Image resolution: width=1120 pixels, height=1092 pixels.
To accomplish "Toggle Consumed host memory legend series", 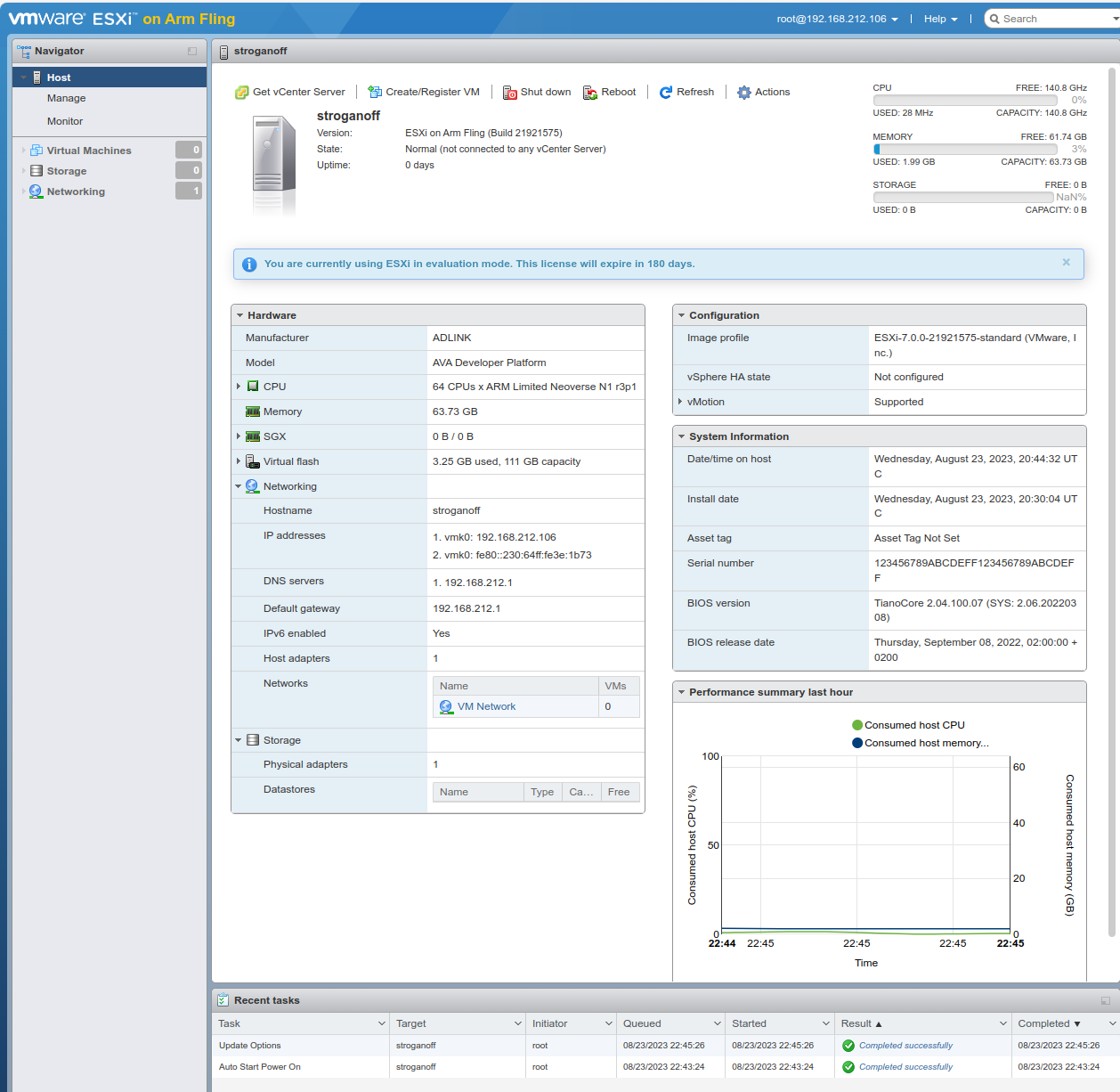I will pyautogui.click(x=921, y=743).
